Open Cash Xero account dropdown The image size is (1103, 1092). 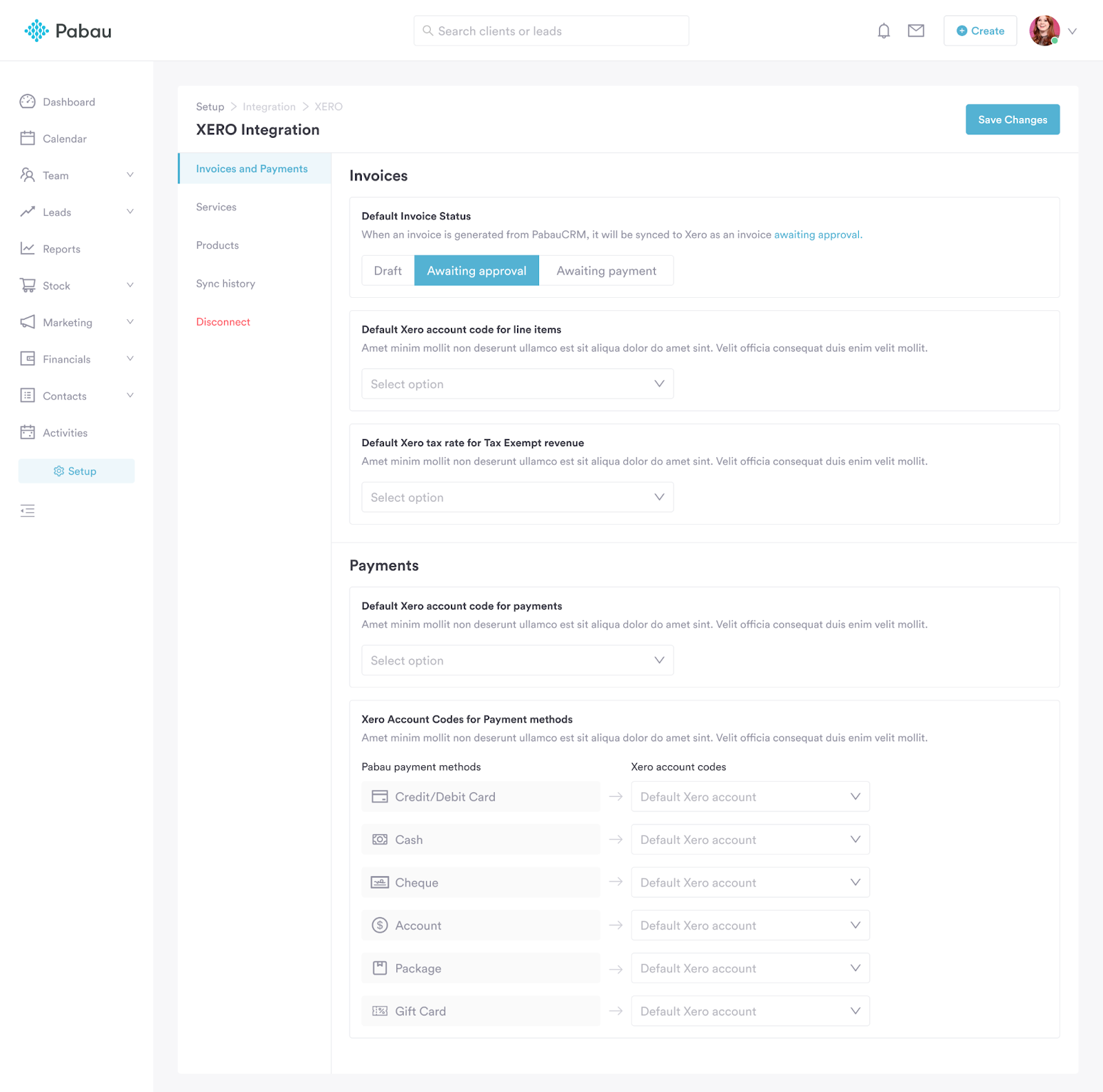[751, 839]
